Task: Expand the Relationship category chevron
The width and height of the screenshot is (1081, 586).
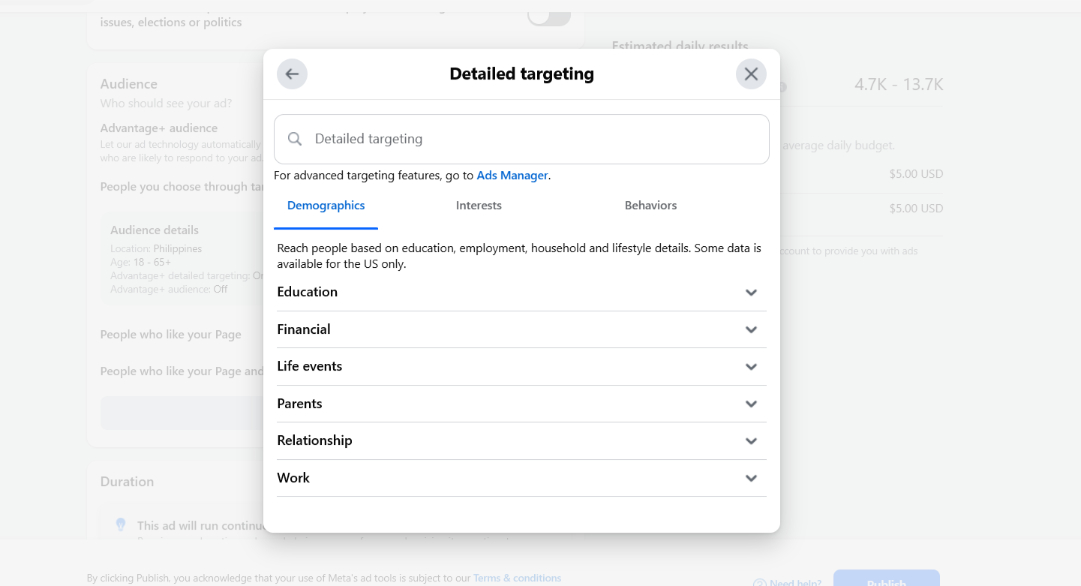Action: point(751,441)
